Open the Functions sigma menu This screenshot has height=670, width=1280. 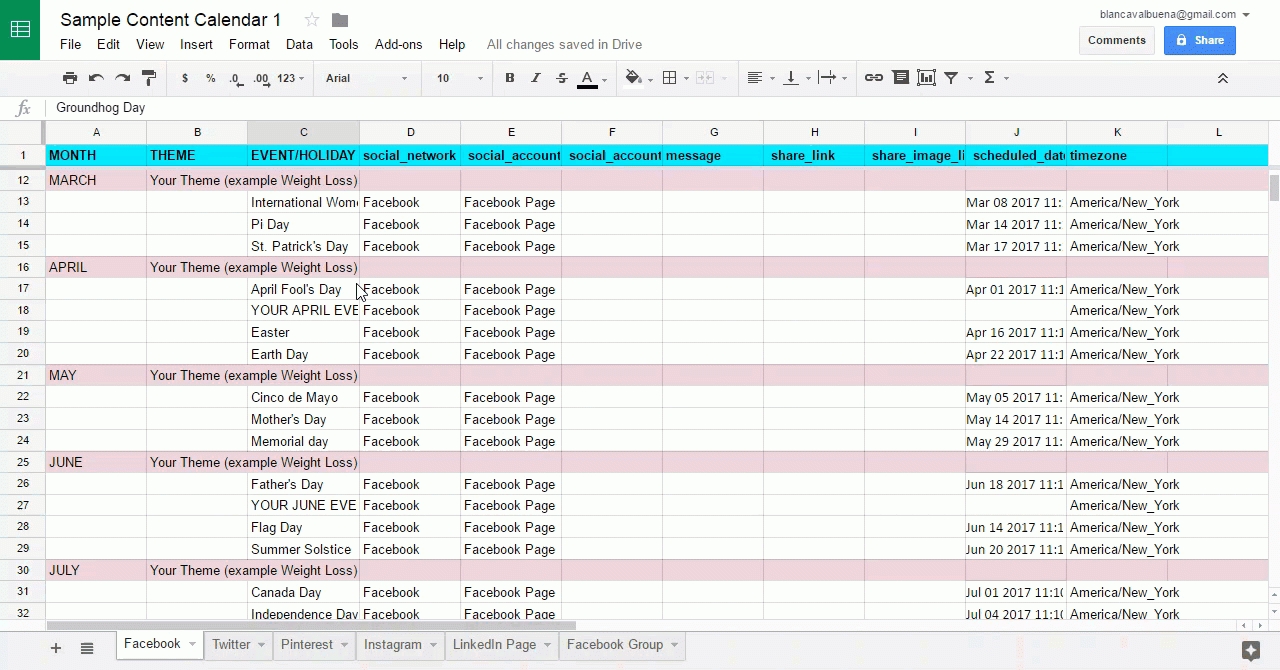coord(996,78)
